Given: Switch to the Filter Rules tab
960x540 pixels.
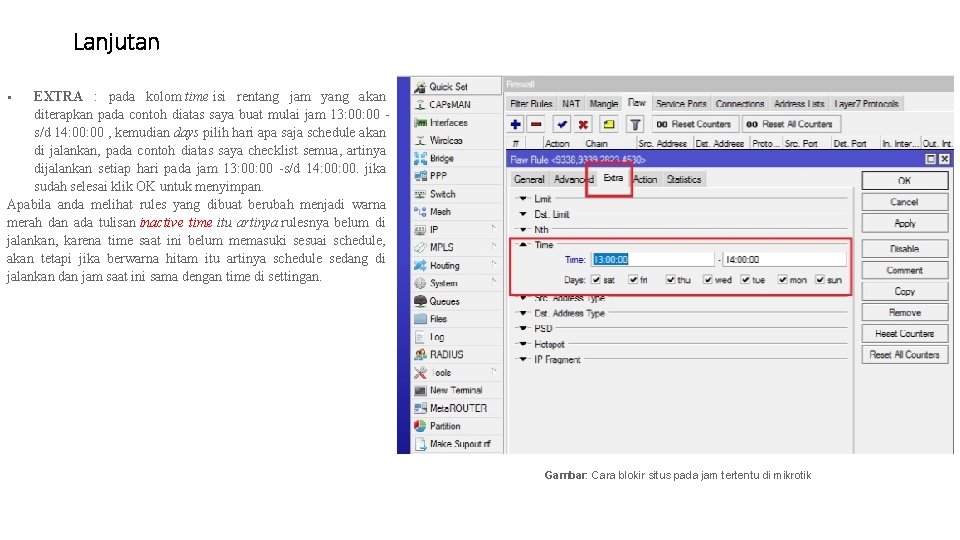Looking at the screenshot, I should 531,103.
